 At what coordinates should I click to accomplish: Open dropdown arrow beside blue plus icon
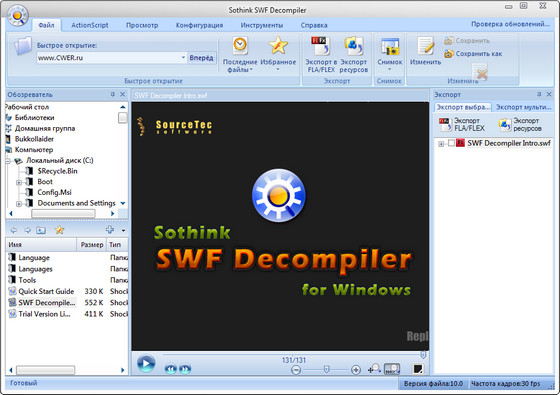pyautogui.click(x=123, y=230)
